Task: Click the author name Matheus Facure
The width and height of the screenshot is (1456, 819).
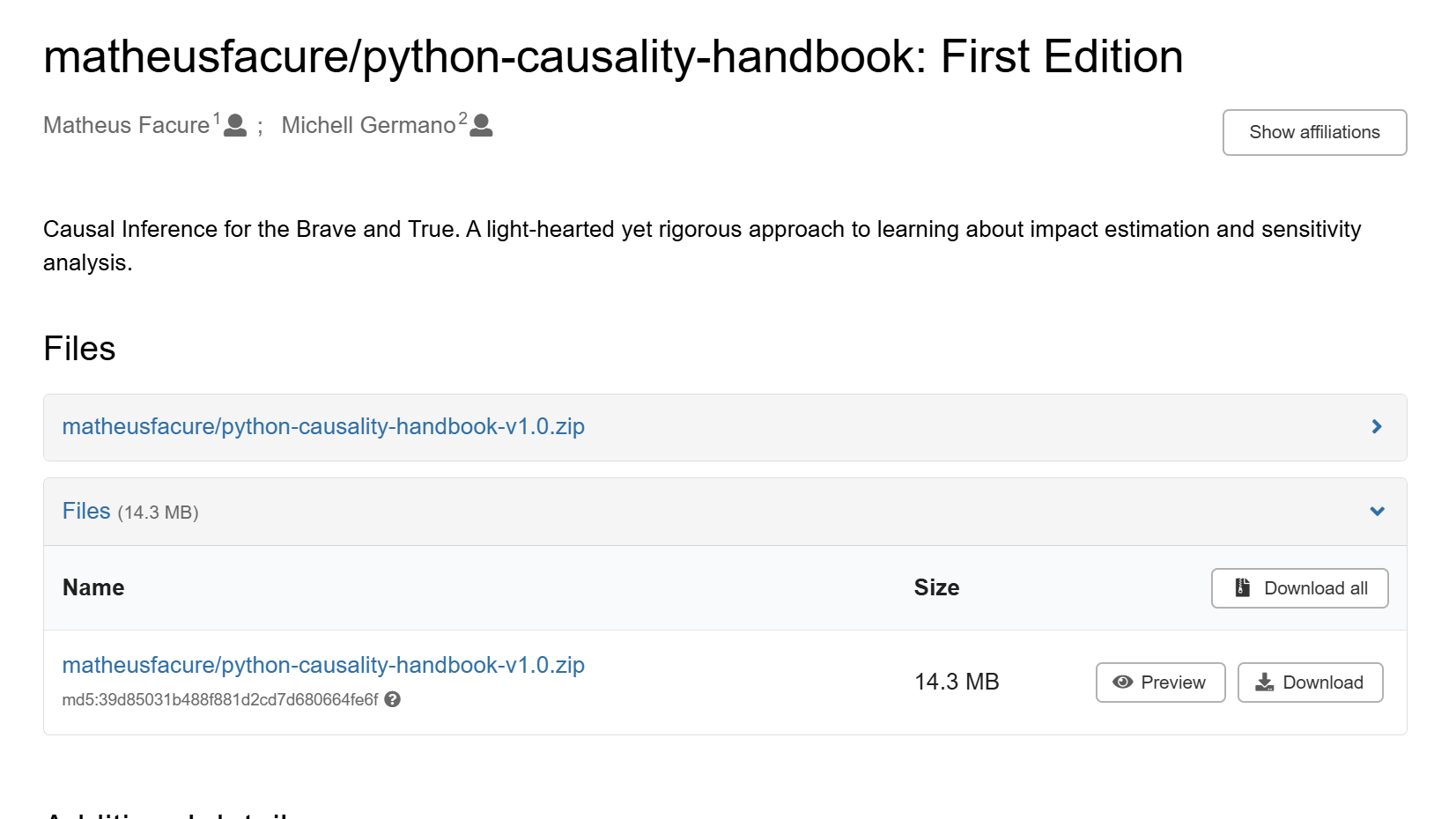Action: pyautogui.click(x=127, y=126)
